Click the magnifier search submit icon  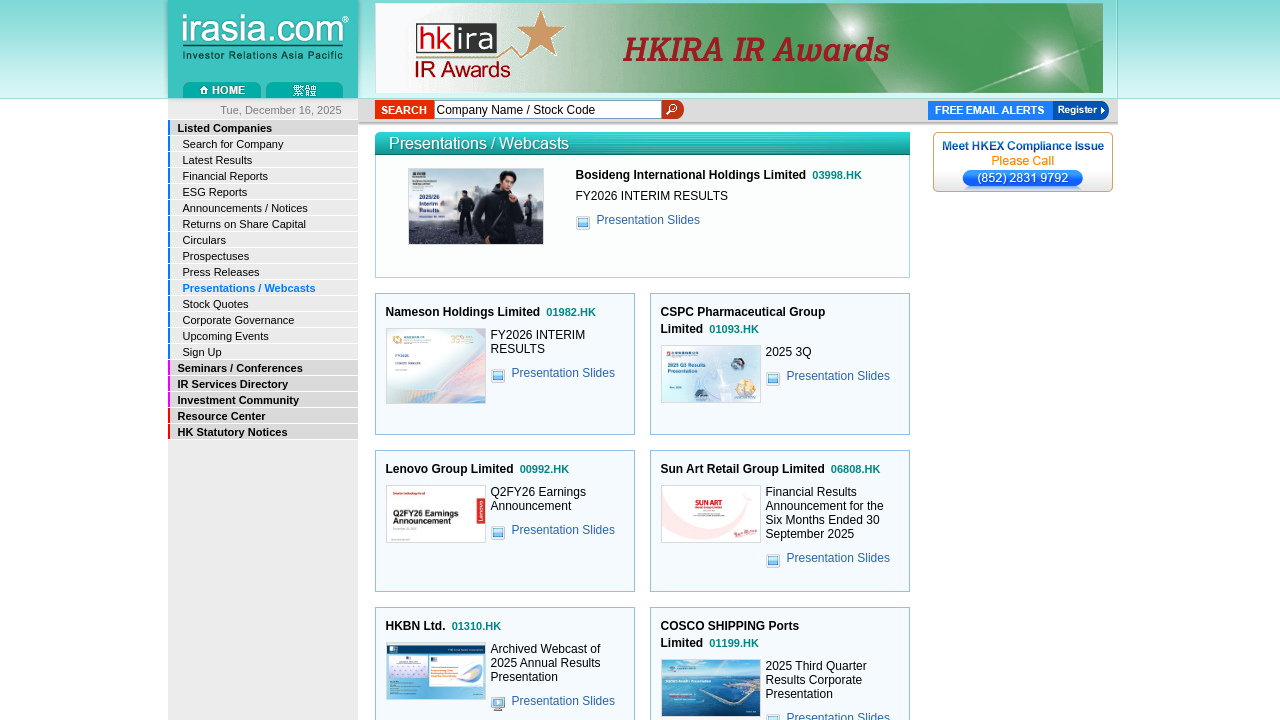click(673, 110)
